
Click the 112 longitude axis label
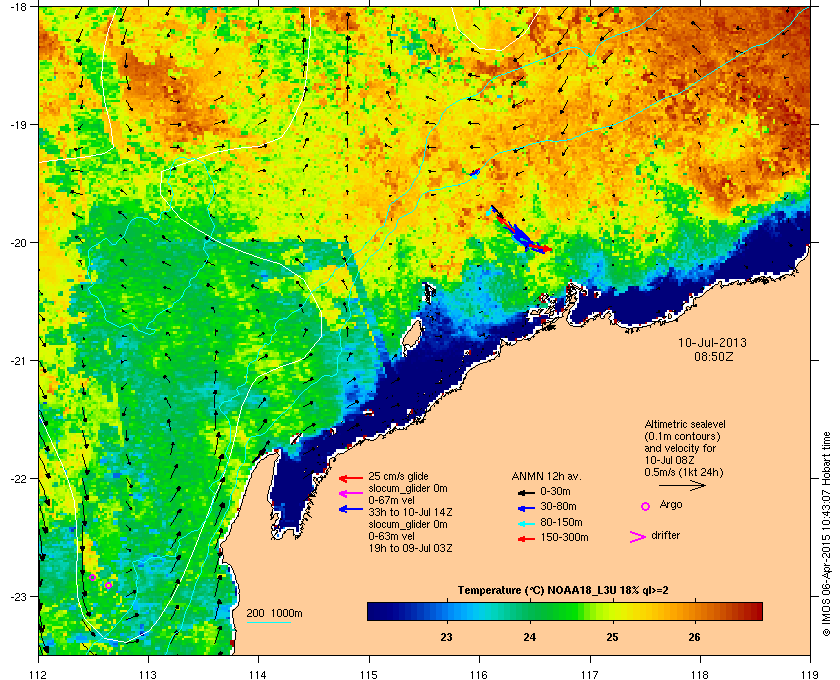click(39, 674)
